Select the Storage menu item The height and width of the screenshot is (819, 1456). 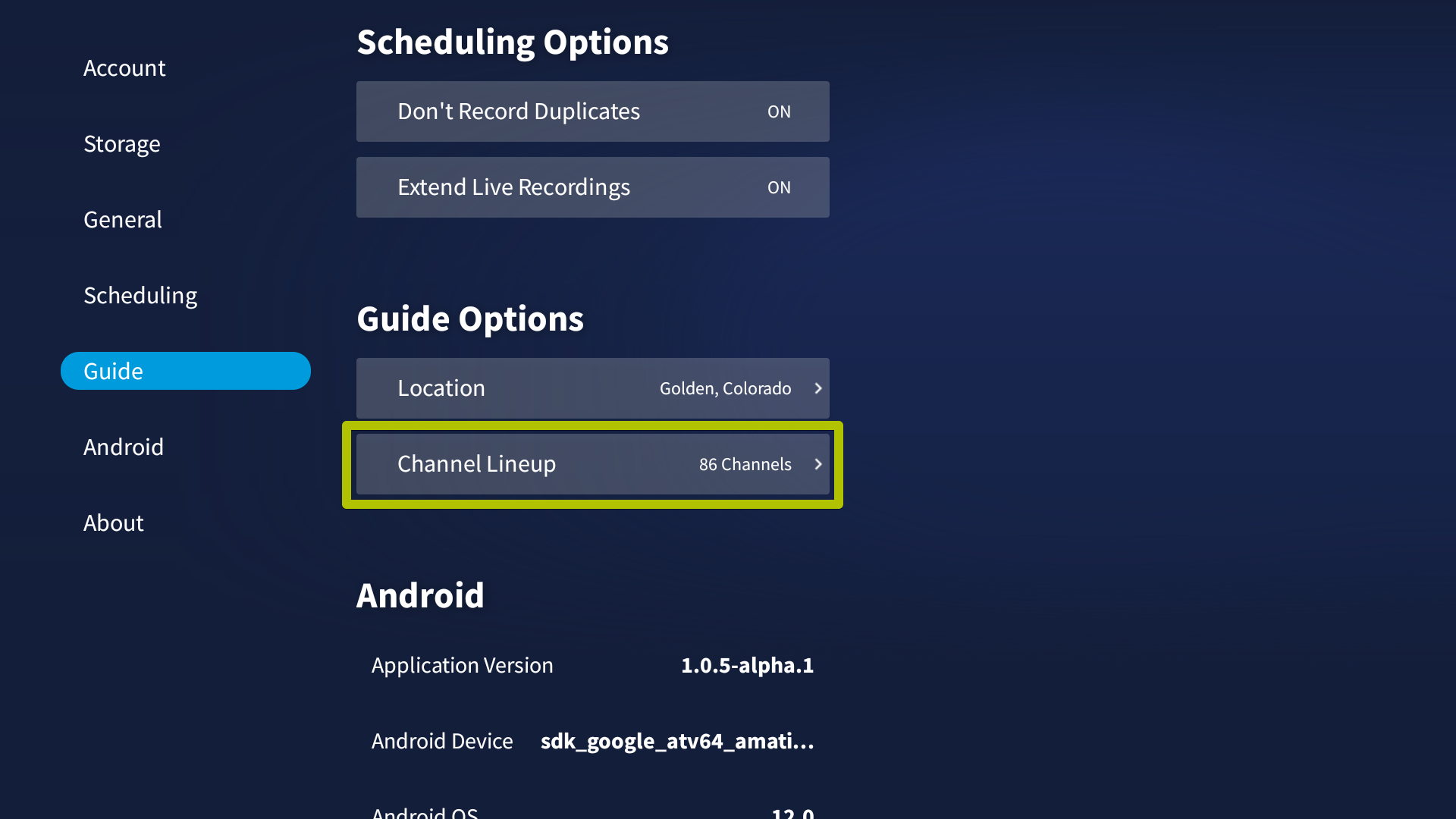(122, 143)
